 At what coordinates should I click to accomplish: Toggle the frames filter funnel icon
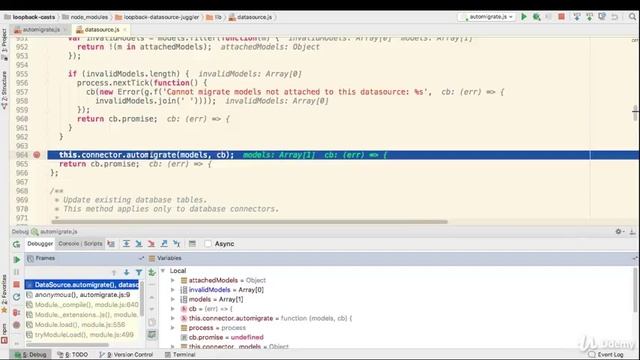pos(139,272)
